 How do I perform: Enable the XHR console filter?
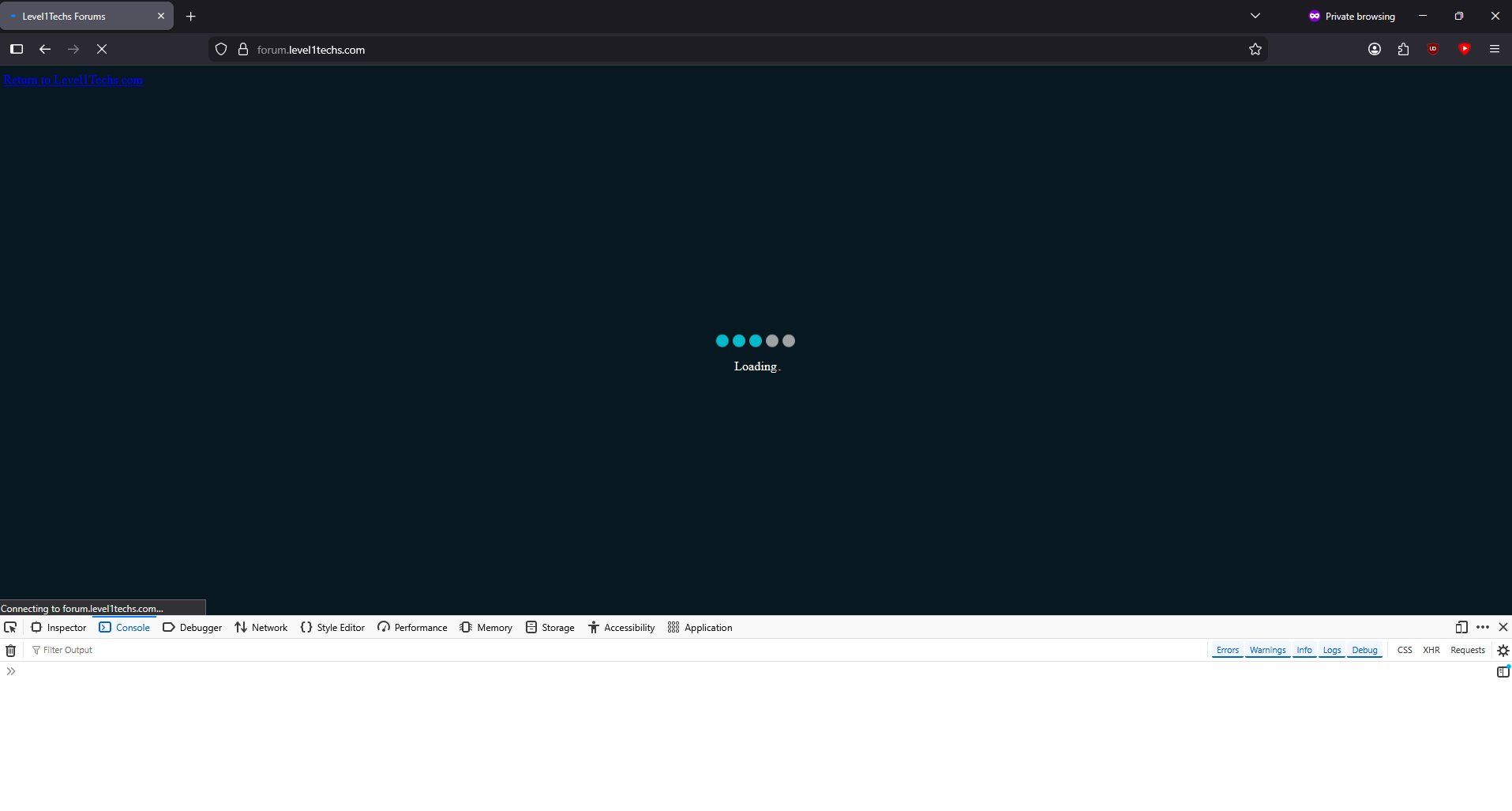click(x=1431, y=651)
